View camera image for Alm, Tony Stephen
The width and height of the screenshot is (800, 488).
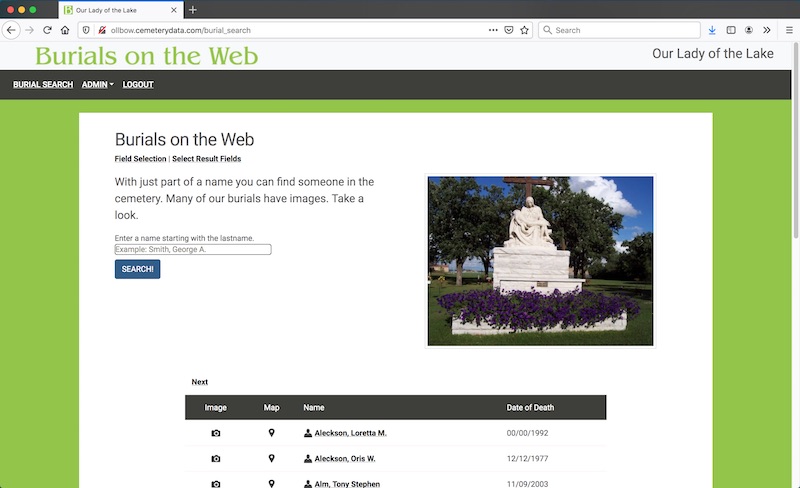[216, 484]
